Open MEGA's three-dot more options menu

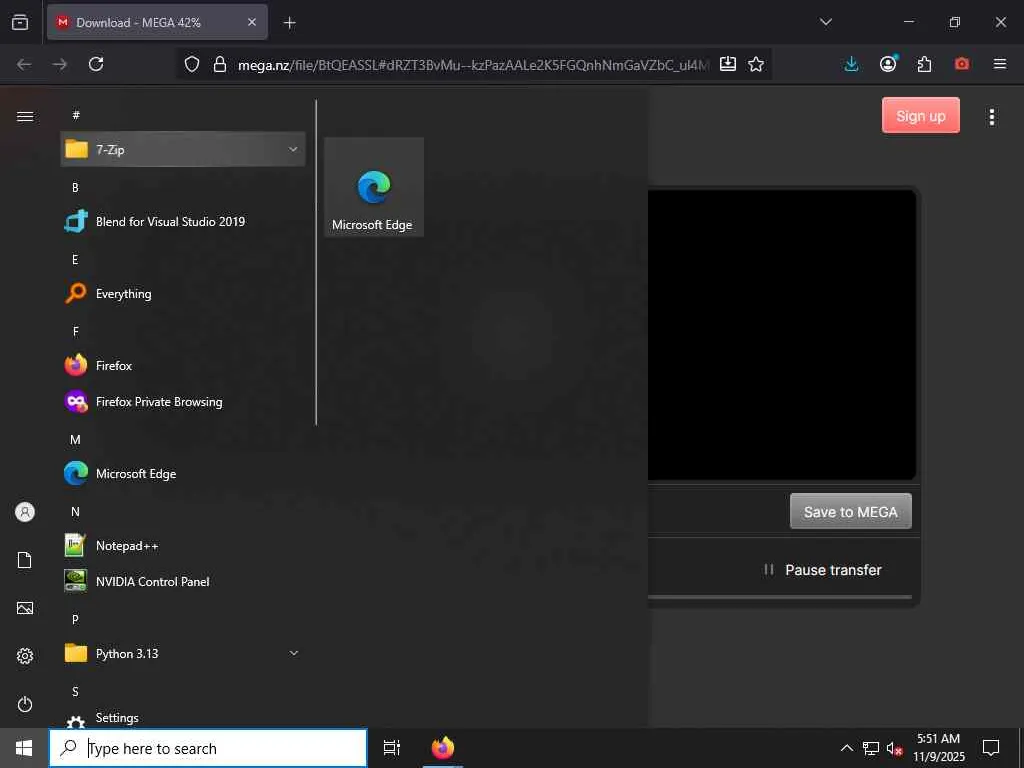coord(991,117)
